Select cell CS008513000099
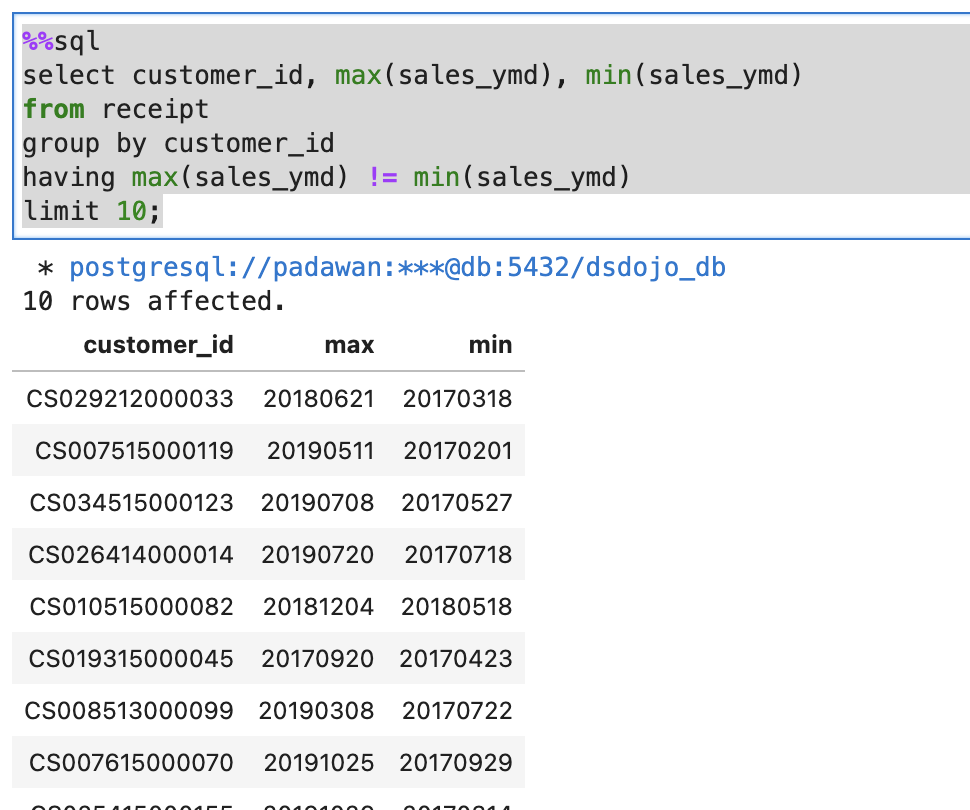Screen dimensions: 970x810 (129, 710)
